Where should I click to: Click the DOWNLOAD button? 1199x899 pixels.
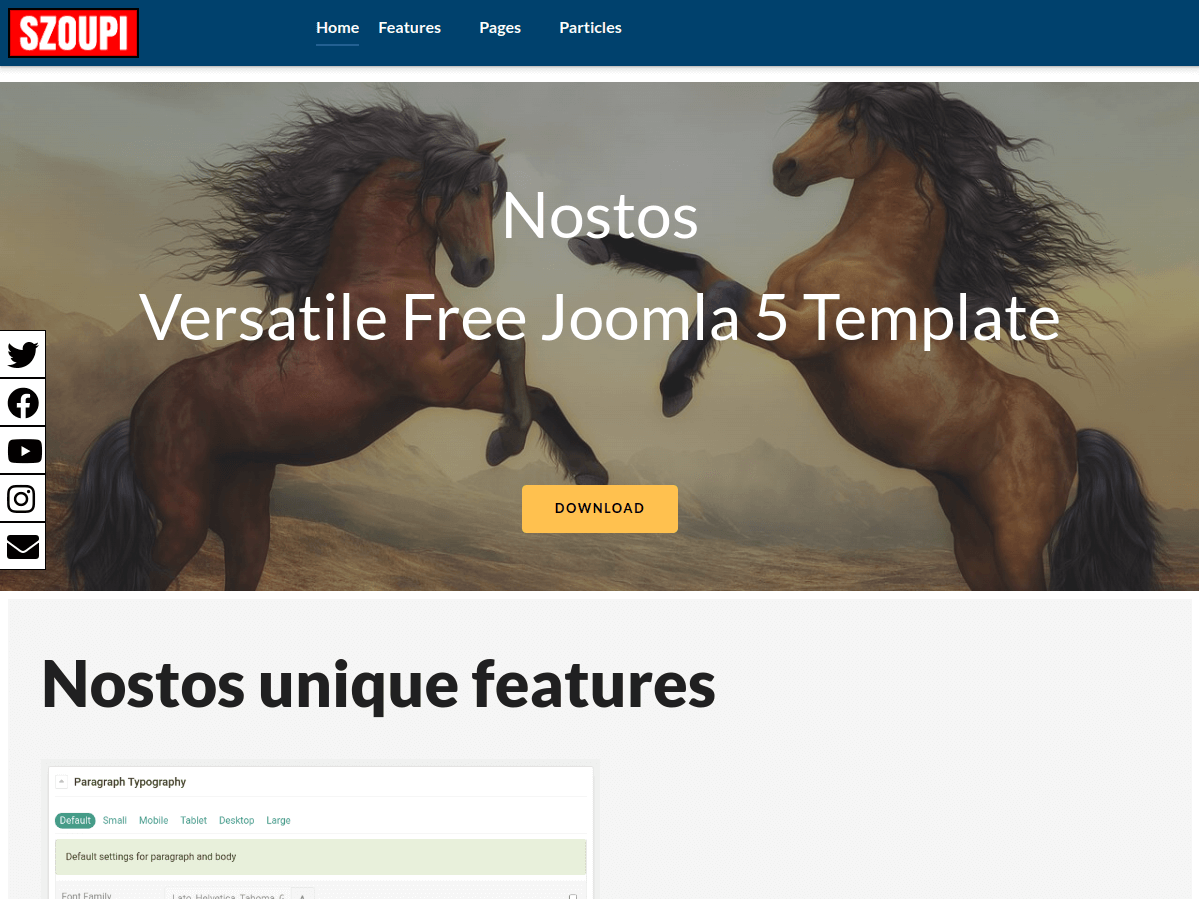(x=599, y=508)
